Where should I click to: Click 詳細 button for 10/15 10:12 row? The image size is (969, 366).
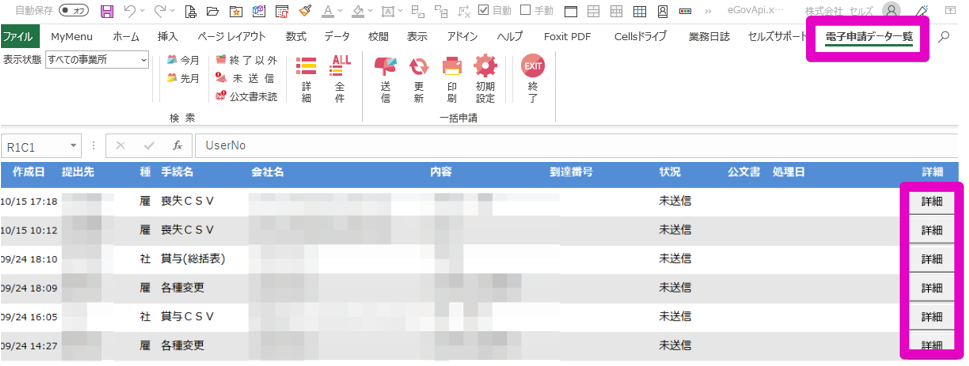pyautogui.click(x=931, y=230)
